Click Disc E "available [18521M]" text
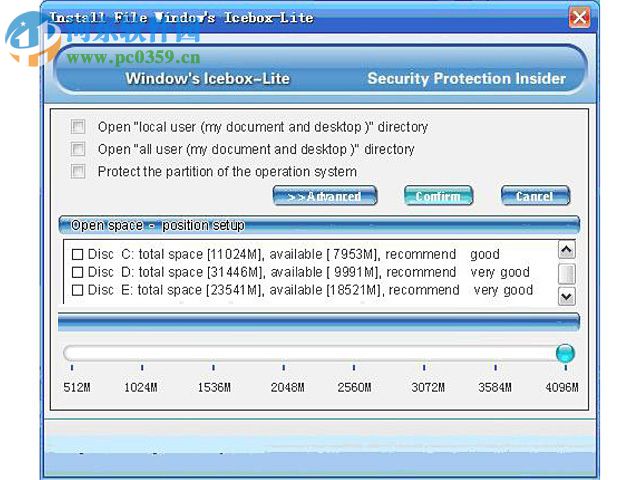This screenshot has height=480, width=640. (x=327, y=290)
